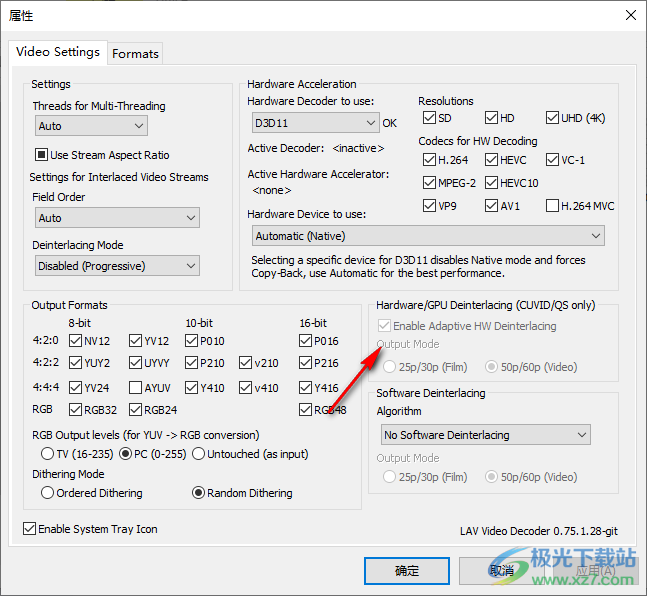Screen dimensions: 647x596
Task: Select PC (0-255) RGB output level
Action: point(125,454)
